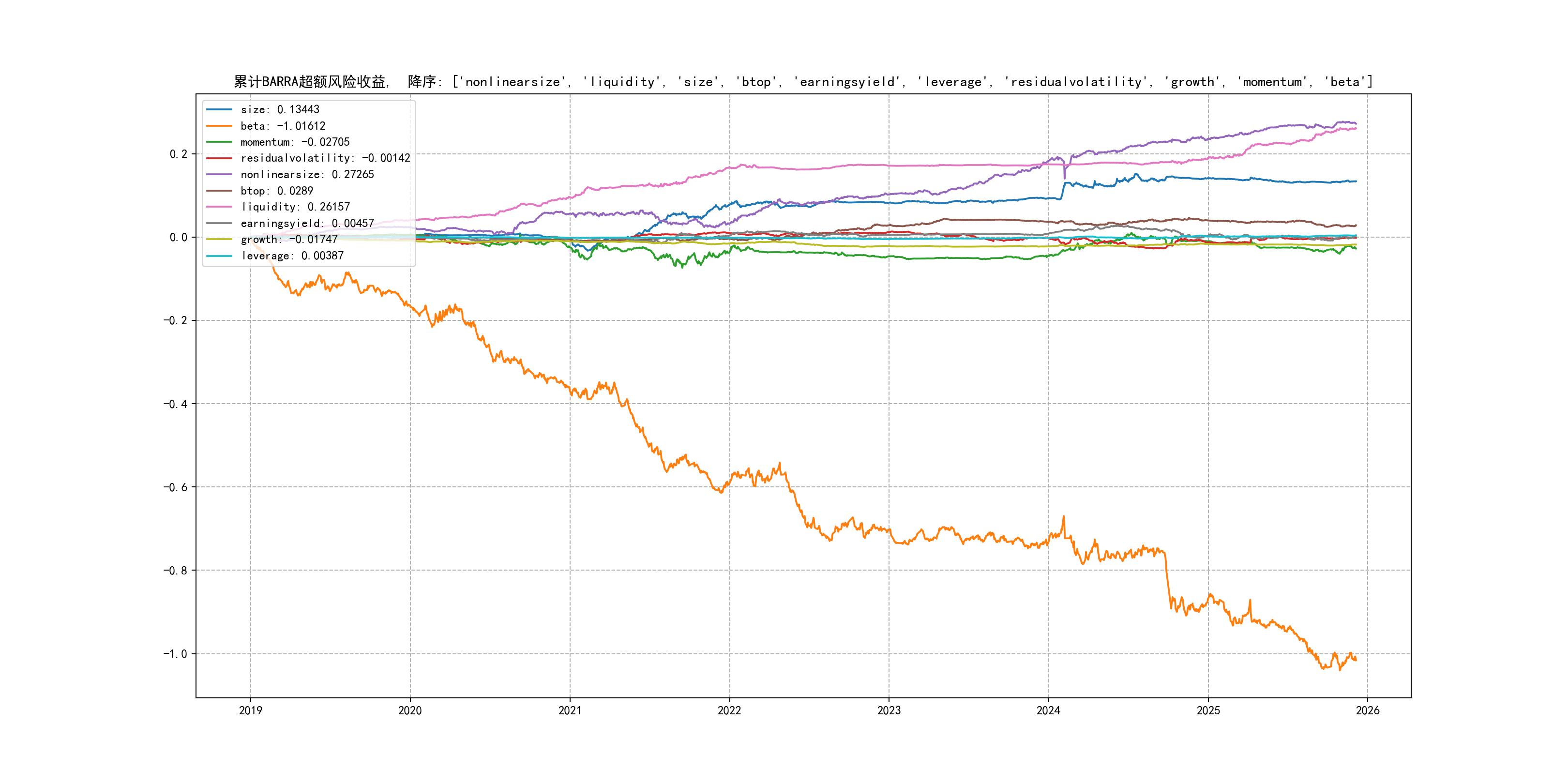This screenshot has width=1568, height=784.
Task: Click the pink liquidity legend swatch
Action: [219, 207]
